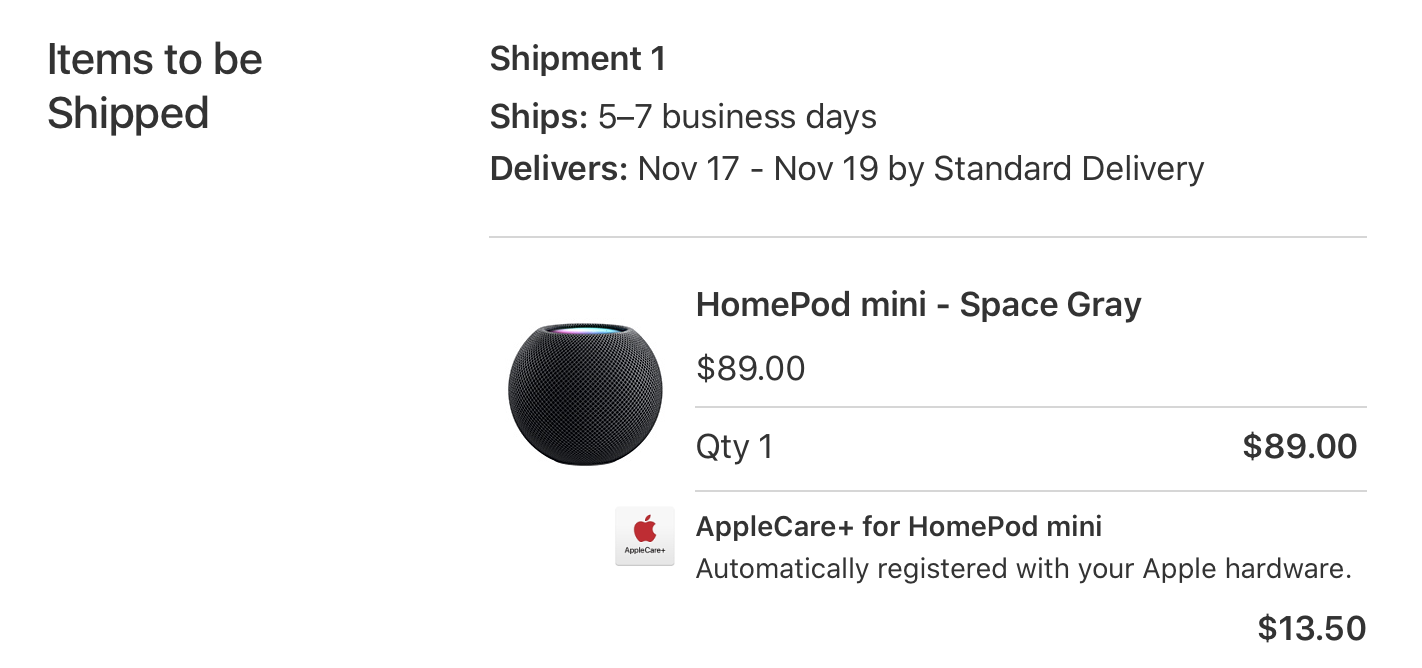
Task: Select the Shipment 1 heading
Action: coord(577,59)
